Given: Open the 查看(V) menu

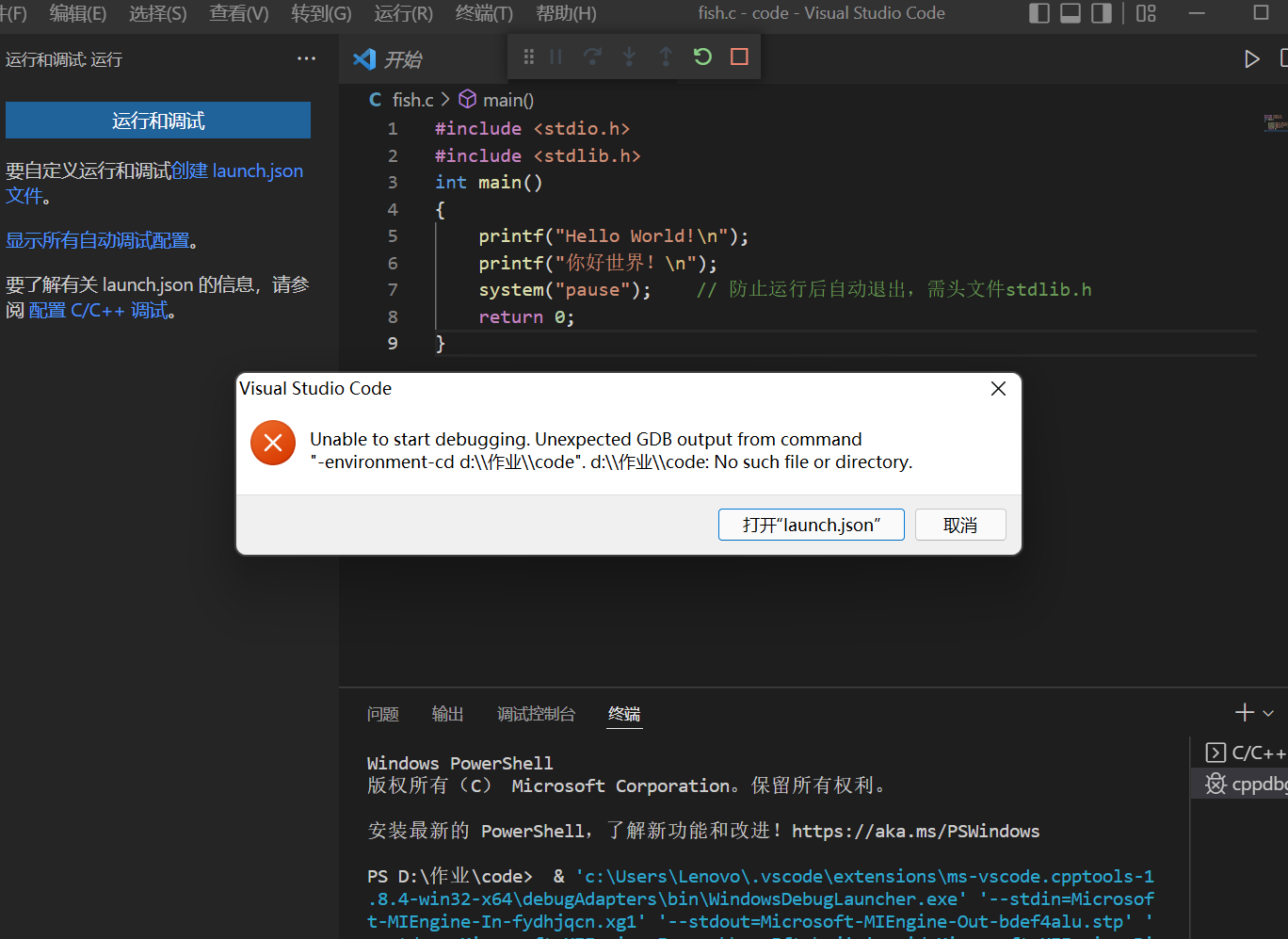Looking at the screenshot, I should [x=239, y=13].
